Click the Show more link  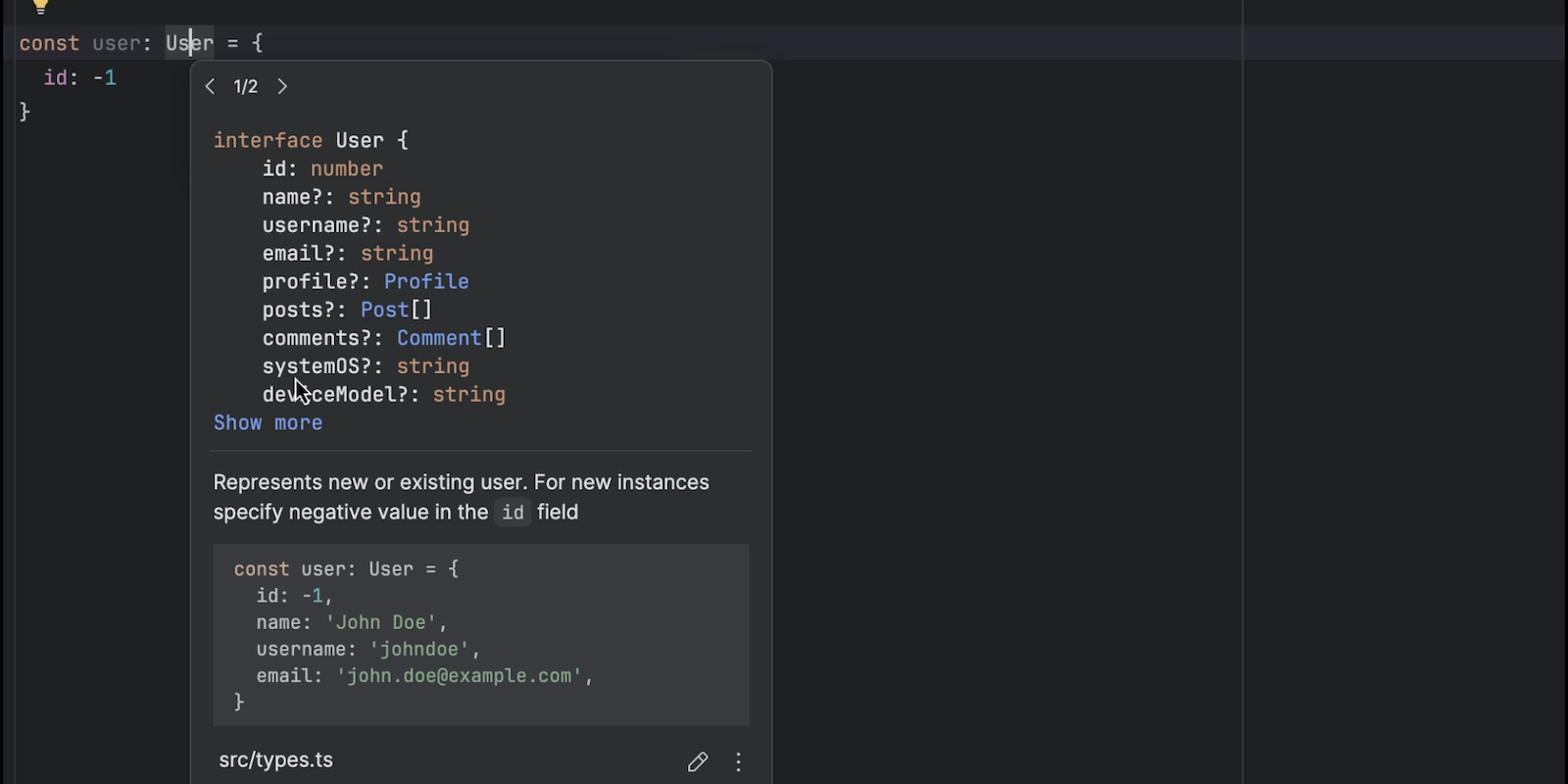[x=269, y=422]
